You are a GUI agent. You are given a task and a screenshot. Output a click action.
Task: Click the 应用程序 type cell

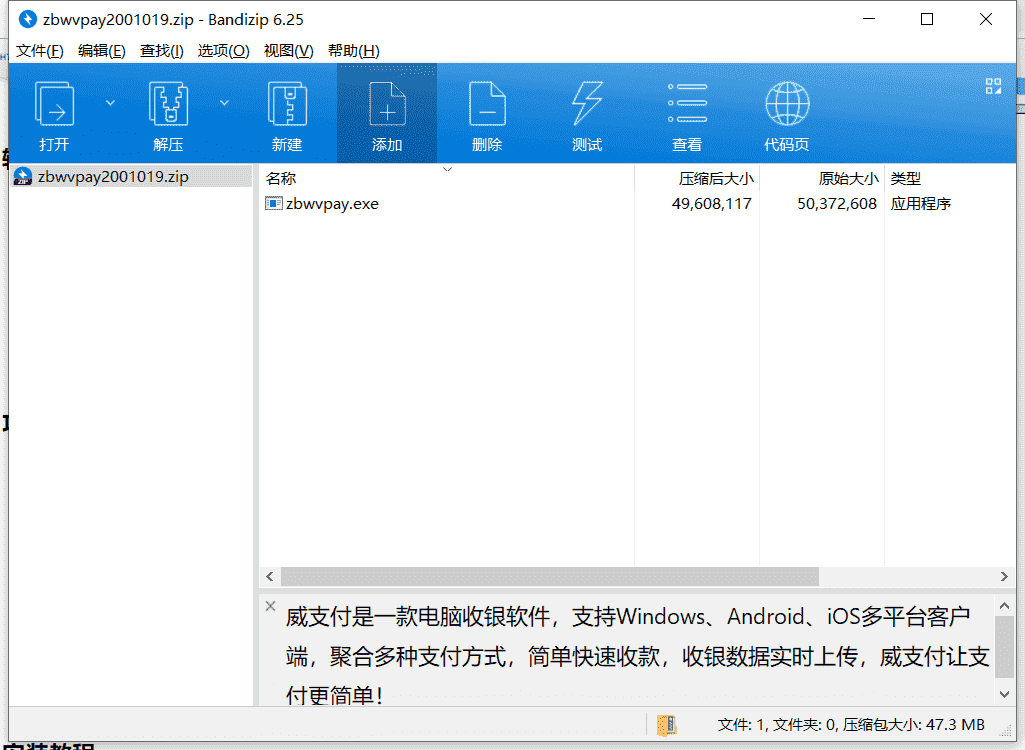point(920,204)
